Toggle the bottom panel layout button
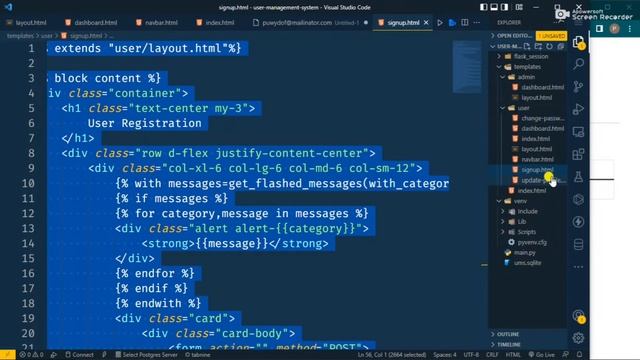The height and width of the screenshot is (360, 640). pyautogui.click(x=494, y=7)
